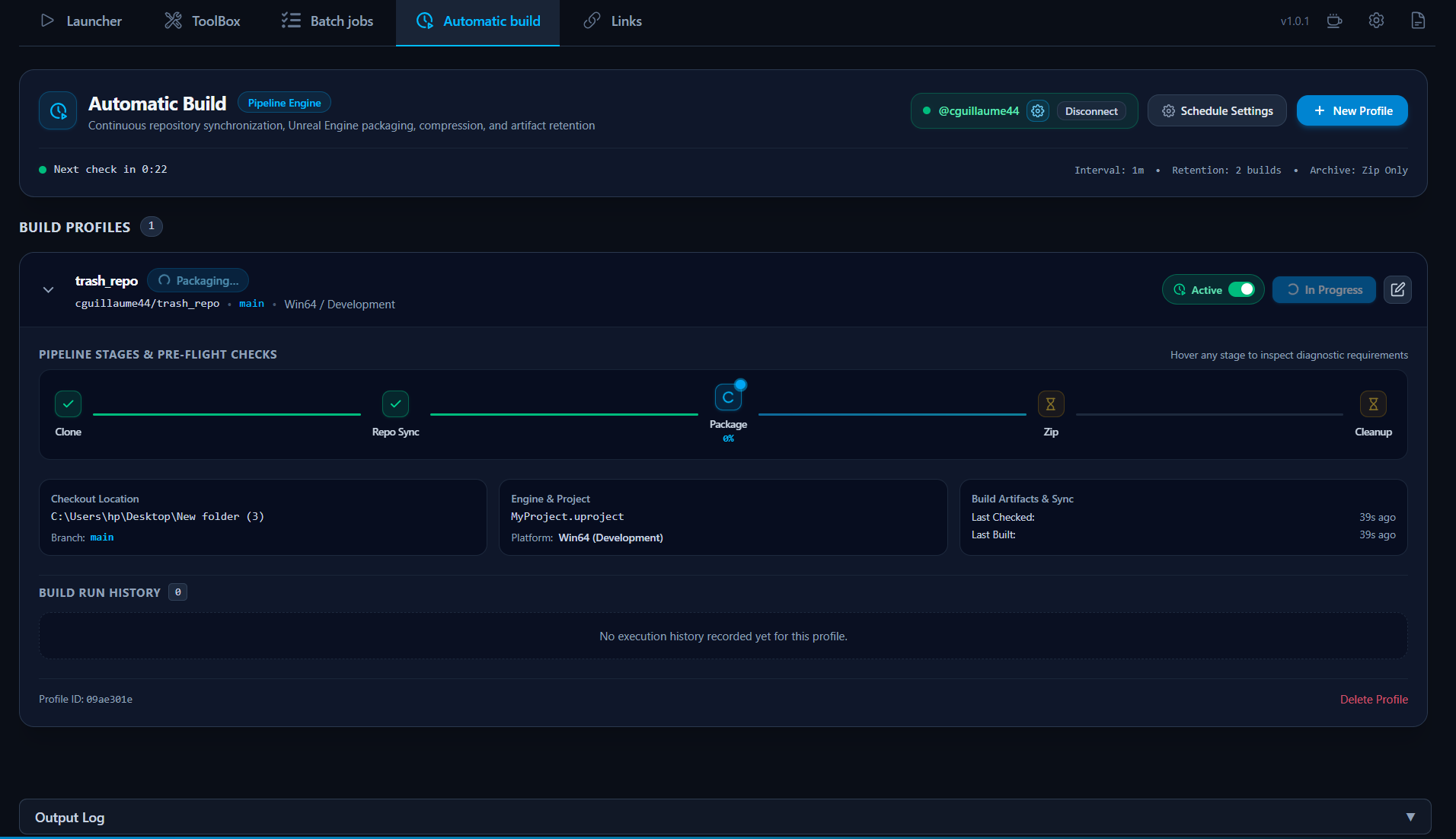1456x839 pixels.
Task: Click the Packaging... status badge
Action: pos(198,280)
